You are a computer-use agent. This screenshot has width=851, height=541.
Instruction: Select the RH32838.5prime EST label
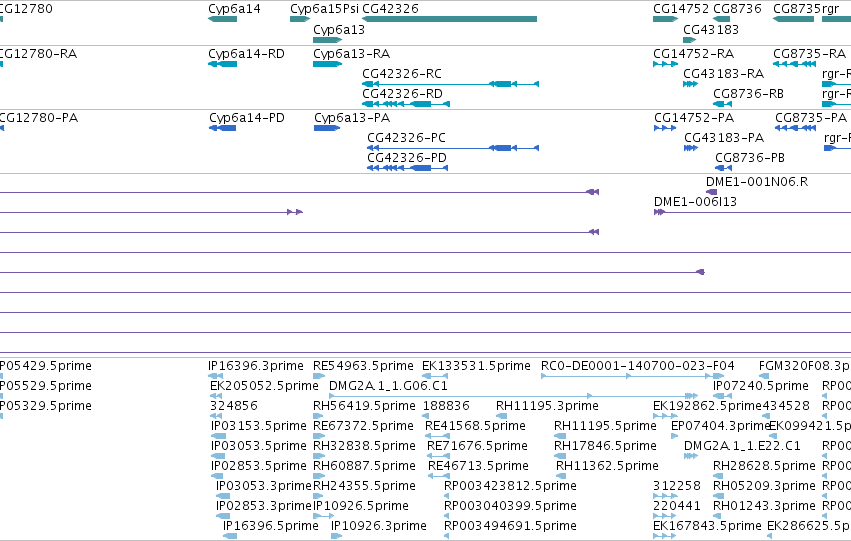coord(364,447)
